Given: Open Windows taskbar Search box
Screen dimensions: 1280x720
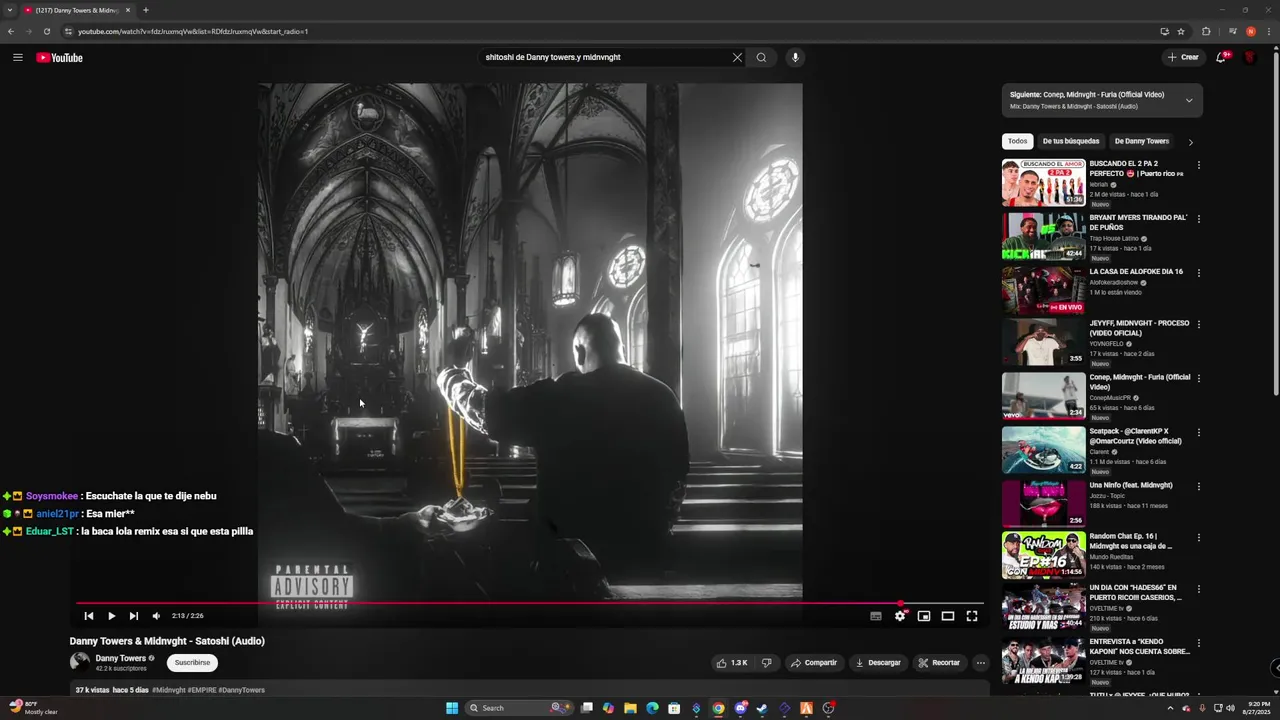Looking at the screenshot, I should pos(520,708).
